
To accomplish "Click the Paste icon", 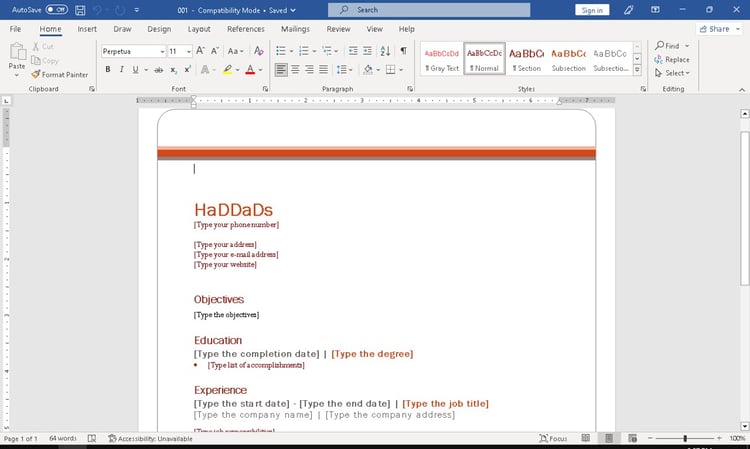I will 17,52.
